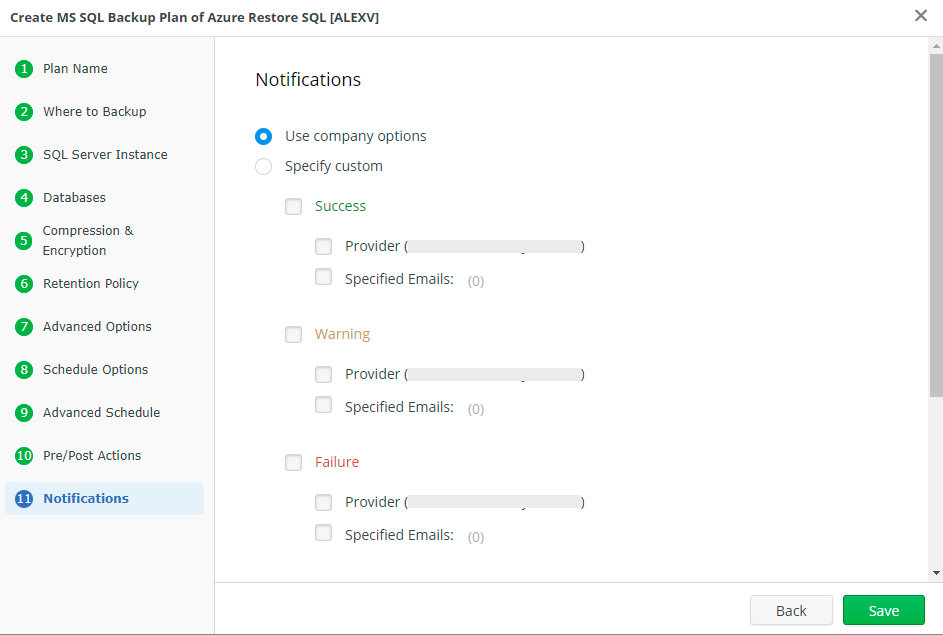Switch to the Notifications section

click(x=85, y=498)
